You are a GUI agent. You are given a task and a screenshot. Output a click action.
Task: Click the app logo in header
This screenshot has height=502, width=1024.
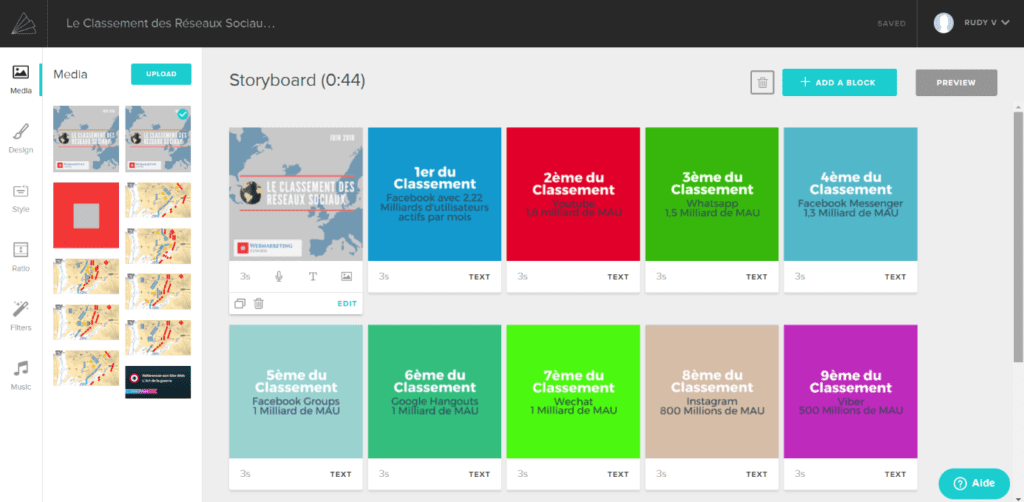pos(24,24)
